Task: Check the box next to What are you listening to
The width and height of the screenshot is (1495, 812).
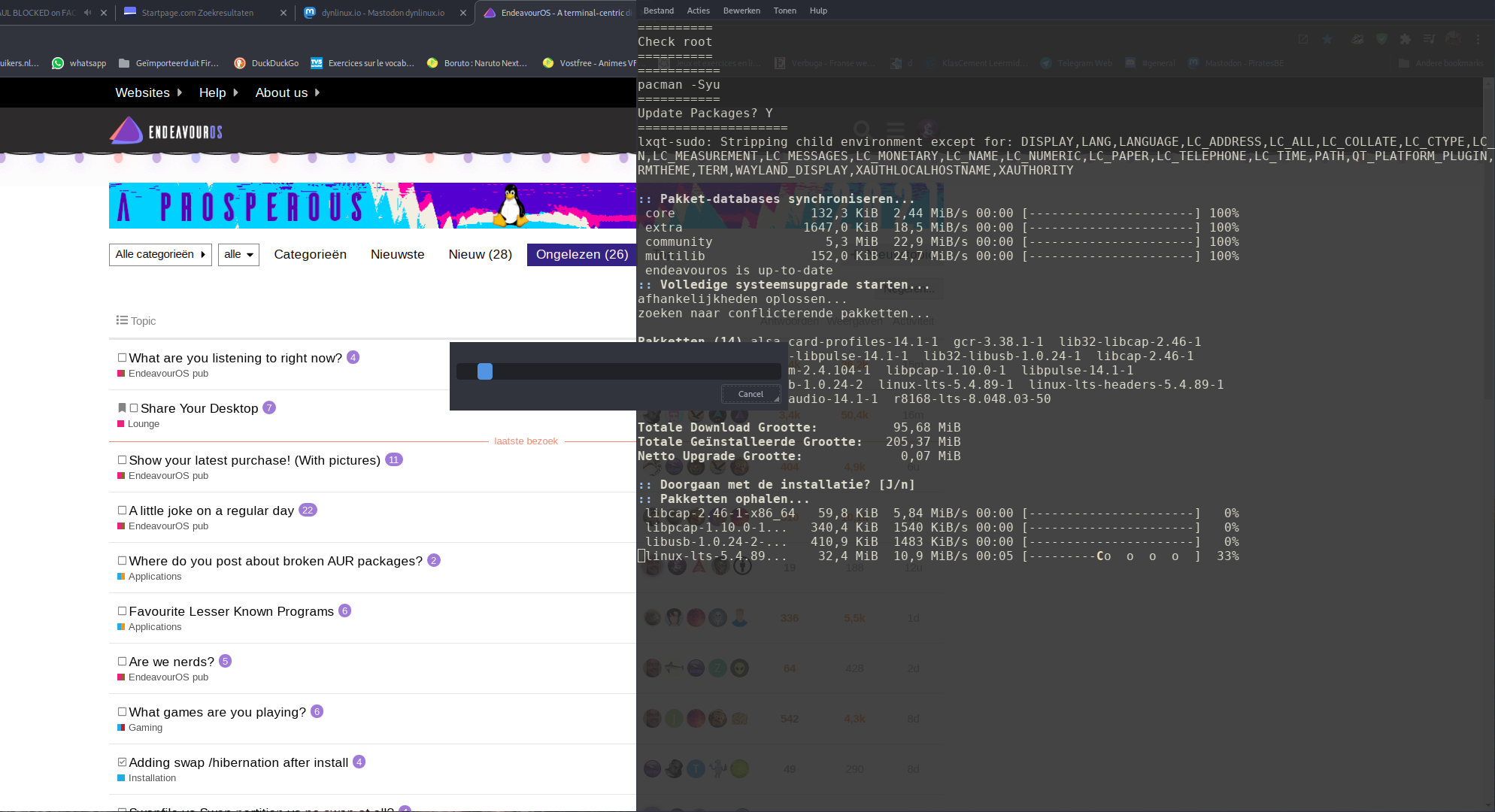Action: (x=123, y=357)
